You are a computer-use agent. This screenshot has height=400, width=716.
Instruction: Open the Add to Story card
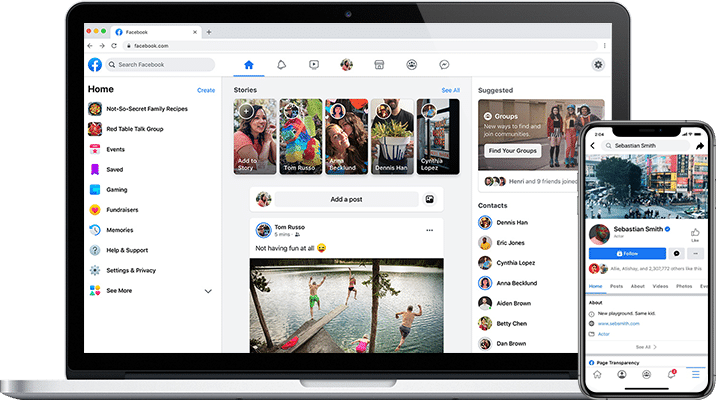255,137
